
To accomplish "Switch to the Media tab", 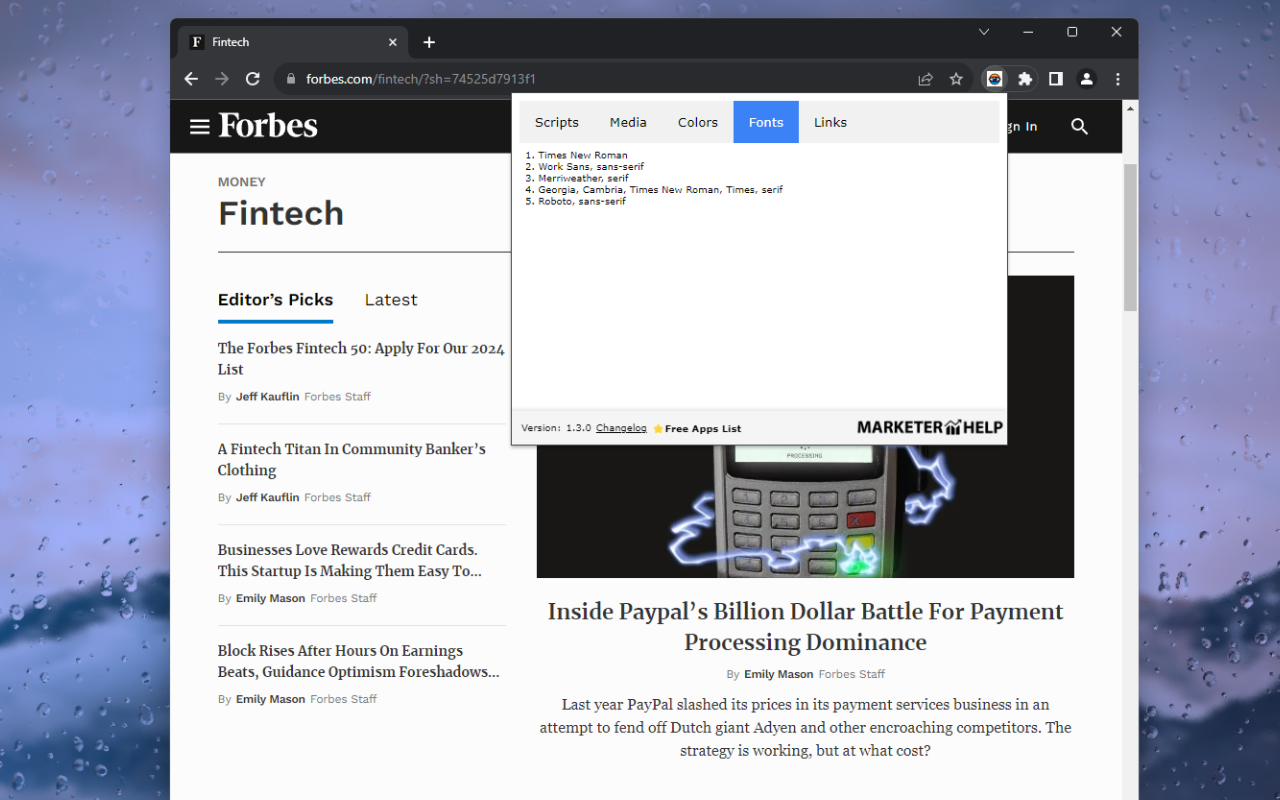I will pyautogui.click(x=627, y=121).
